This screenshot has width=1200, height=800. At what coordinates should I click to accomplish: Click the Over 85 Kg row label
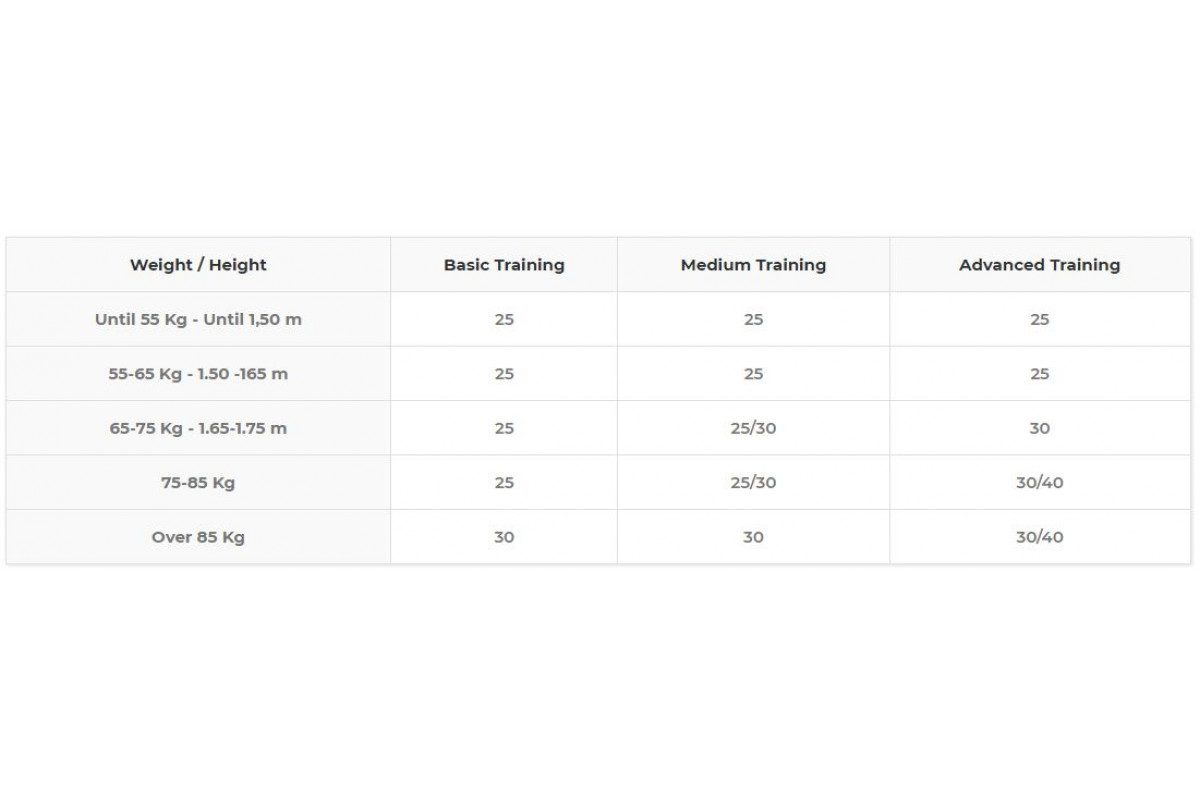tap(198, 537)
